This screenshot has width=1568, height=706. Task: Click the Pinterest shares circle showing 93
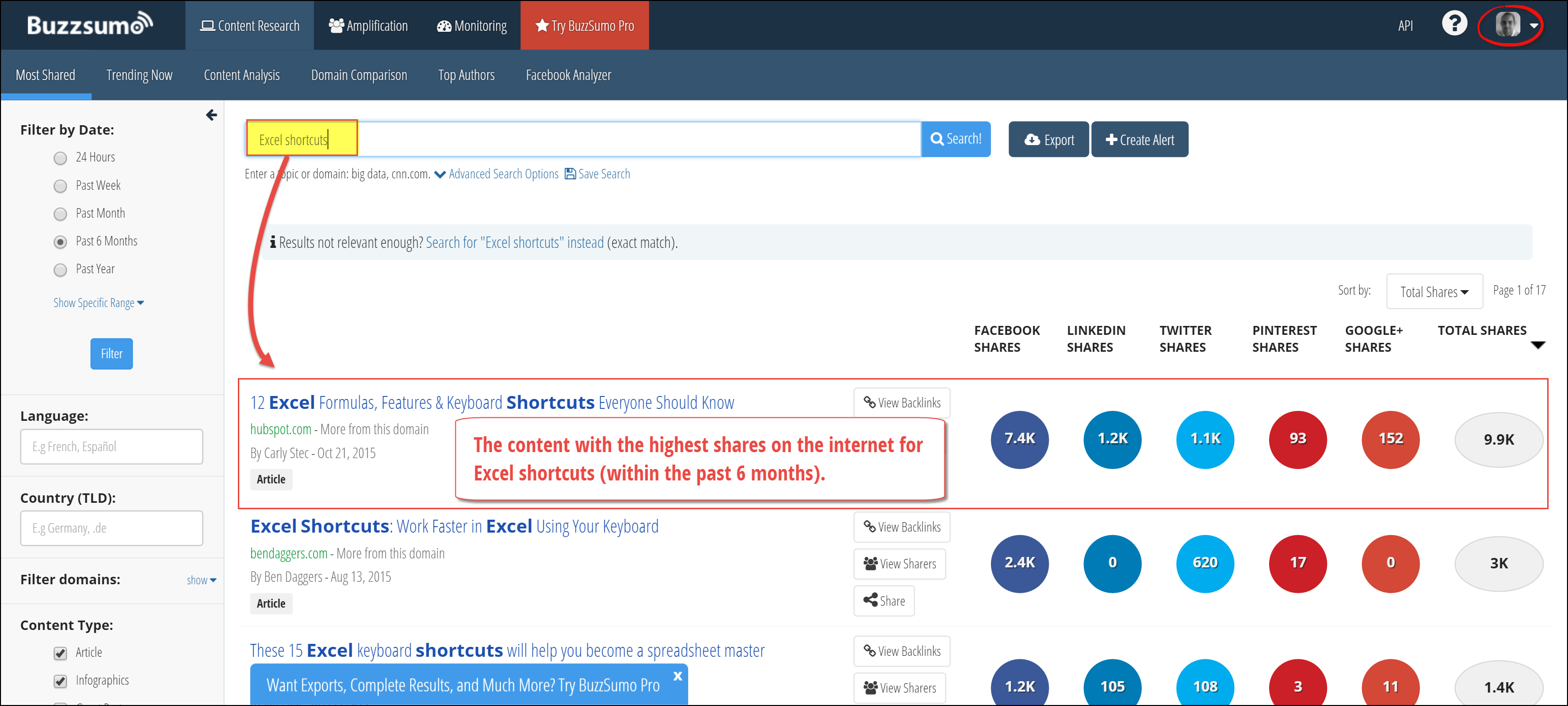(x=1298, y=439)
